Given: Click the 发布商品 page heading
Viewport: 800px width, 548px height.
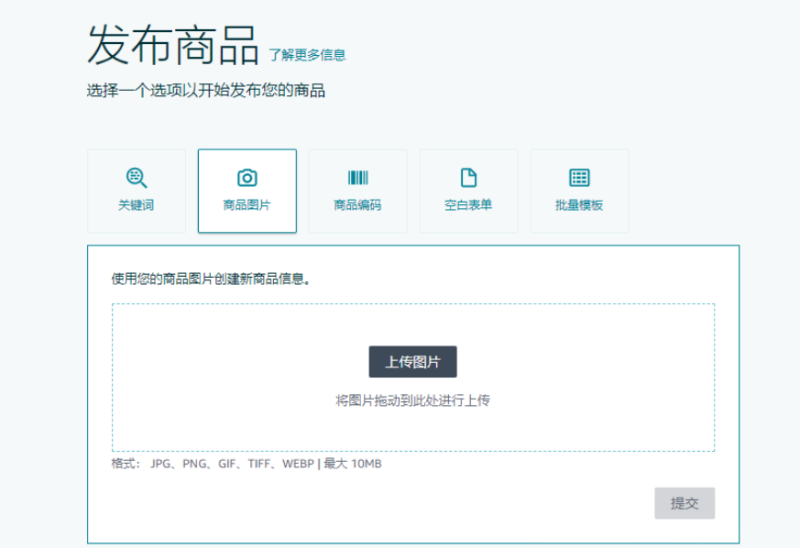Looking at the screenshot, I should [x=173, y=45].
